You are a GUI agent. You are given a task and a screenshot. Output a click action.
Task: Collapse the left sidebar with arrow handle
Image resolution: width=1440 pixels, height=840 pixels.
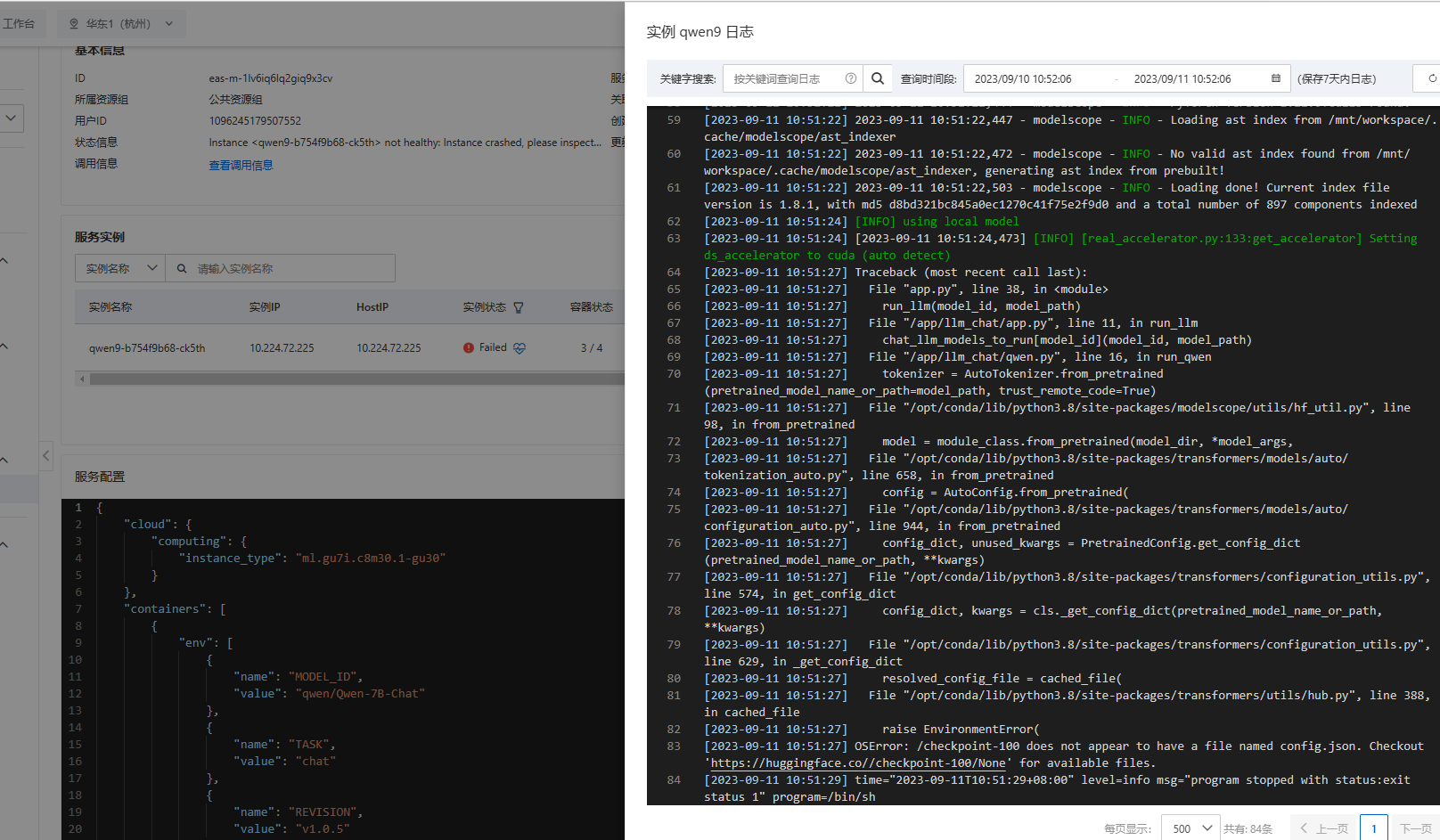click(46, 455)
